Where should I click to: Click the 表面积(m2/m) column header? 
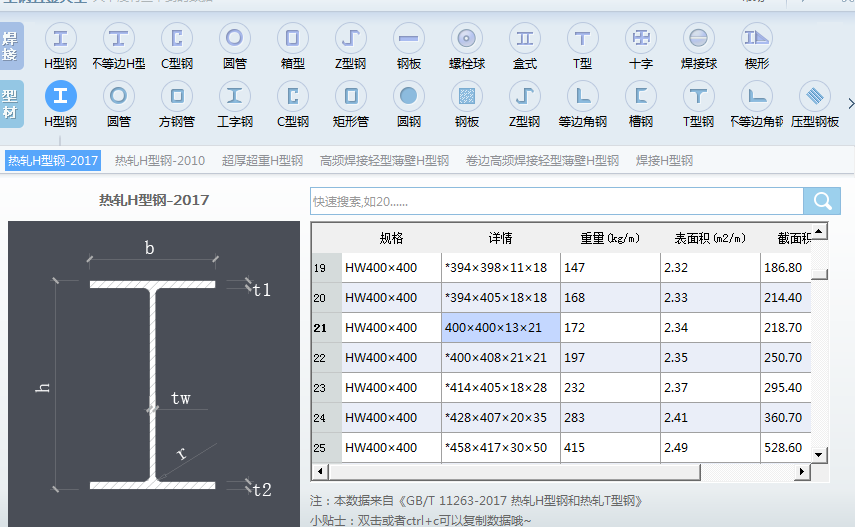click(x=710, y=238)
